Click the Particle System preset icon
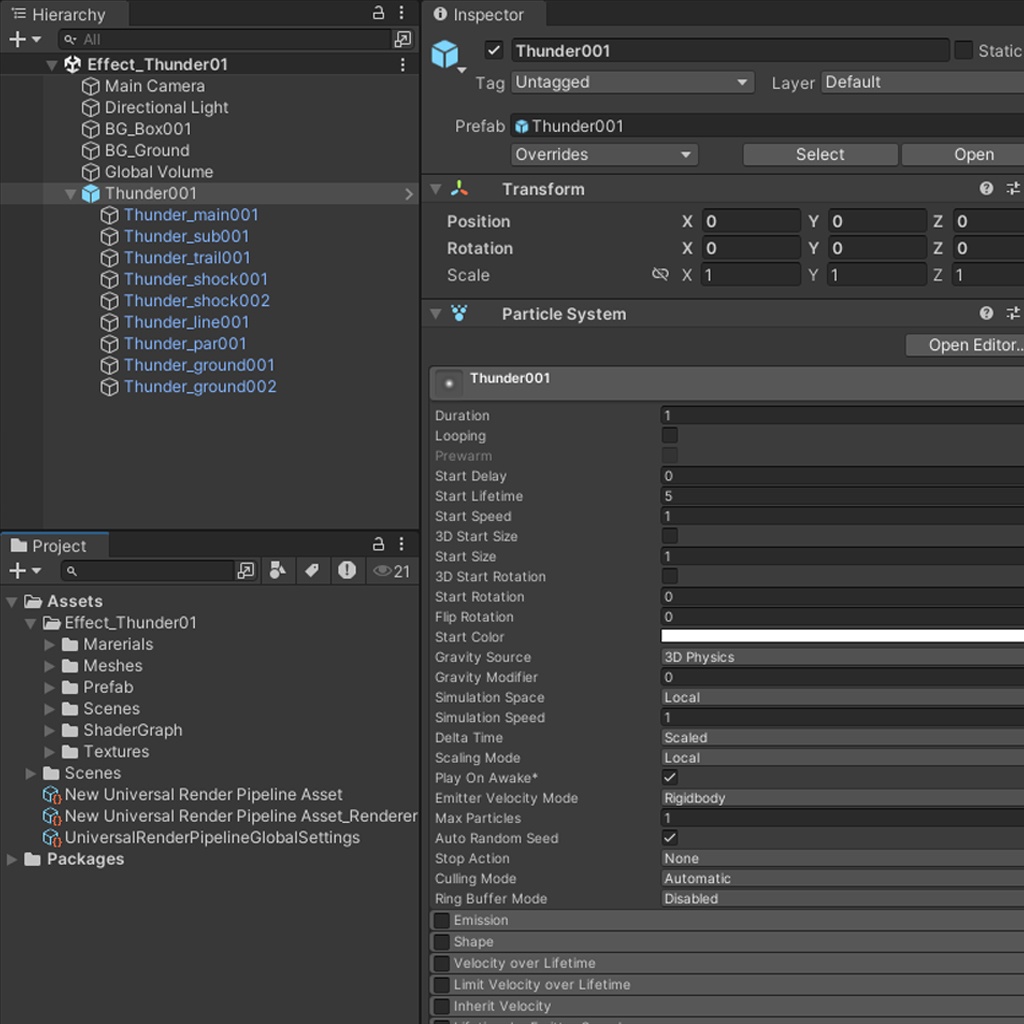The width and height of the screenshot is (1024, 1024). click(1012, 313)
